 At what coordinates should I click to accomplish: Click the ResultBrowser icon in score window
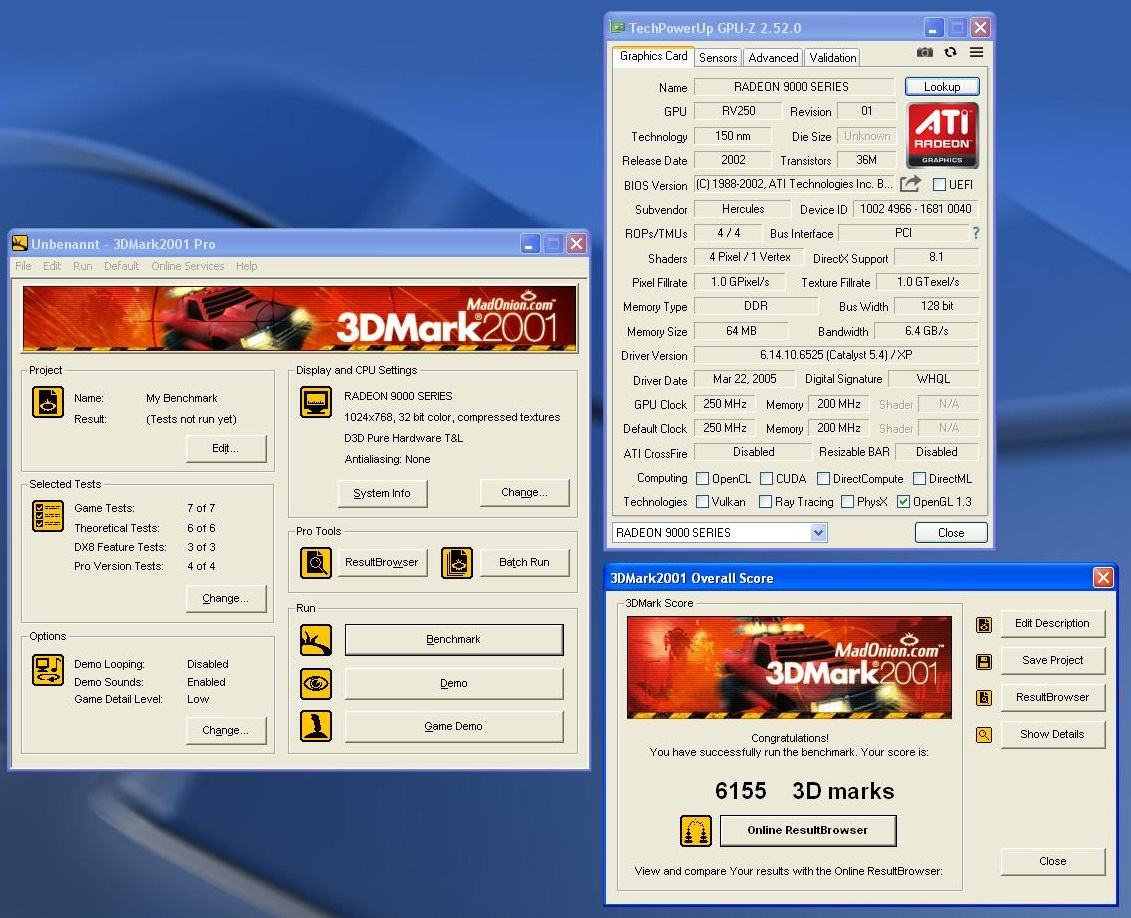click(984, 698)
